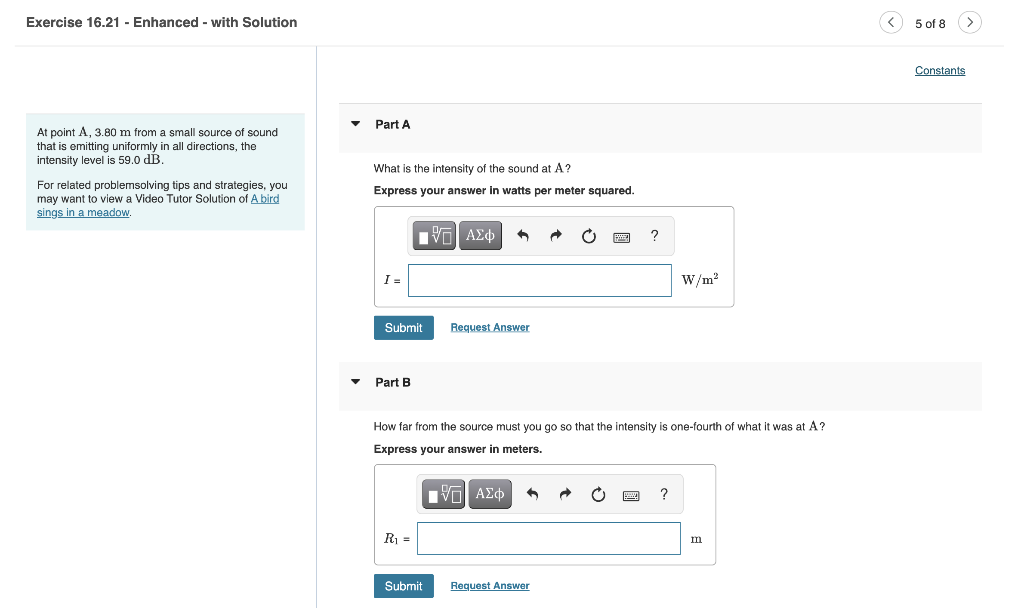The height and width of the screenshot is (608, 1024).
Task: Open math templates button in Part B
Action: pos(443,494)
